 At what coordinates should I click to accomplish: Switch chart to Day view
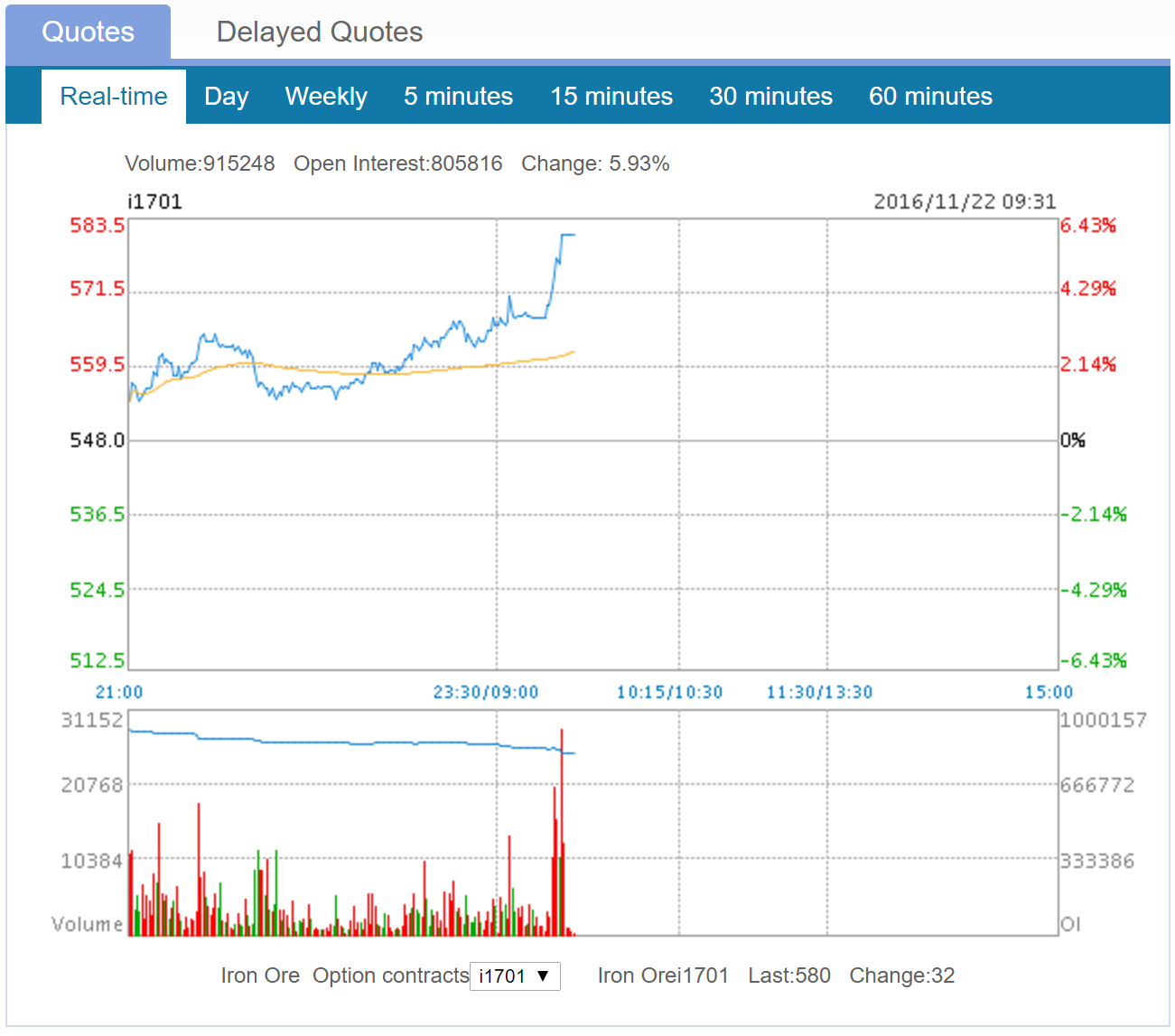[226, 97]
